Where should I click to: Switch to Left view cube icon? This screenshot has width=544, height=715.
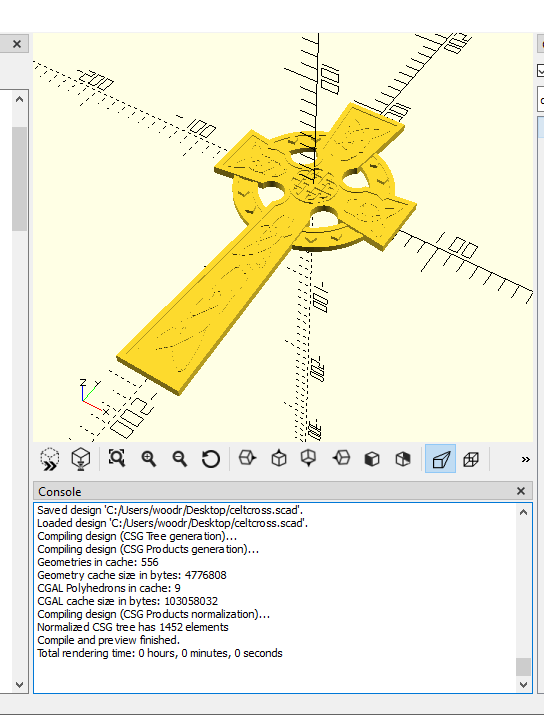[341, 458]
